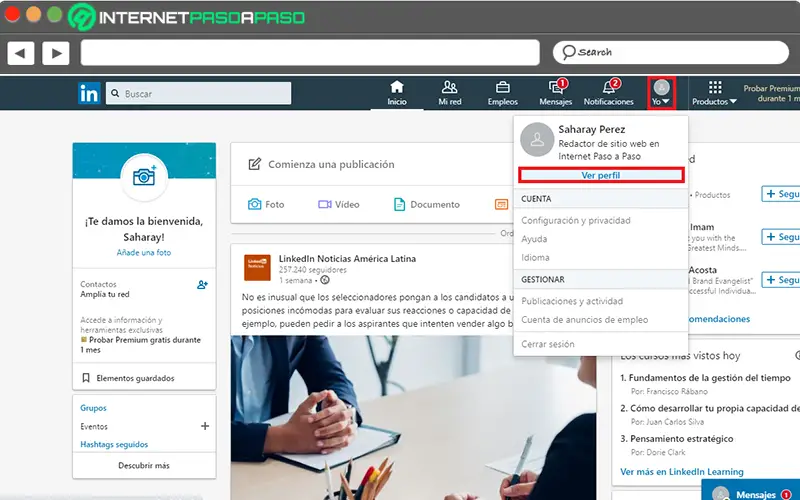This screenshot has height=500, width=800.
Task: Add a Vídeo to the post
Action: click(339, 205)
